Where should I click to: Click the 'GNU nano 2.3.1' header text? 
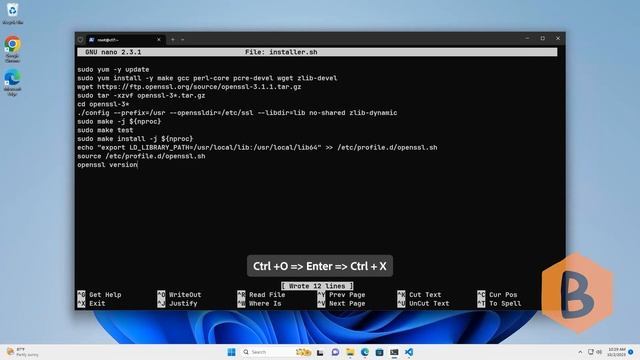[x=113, y=52]
